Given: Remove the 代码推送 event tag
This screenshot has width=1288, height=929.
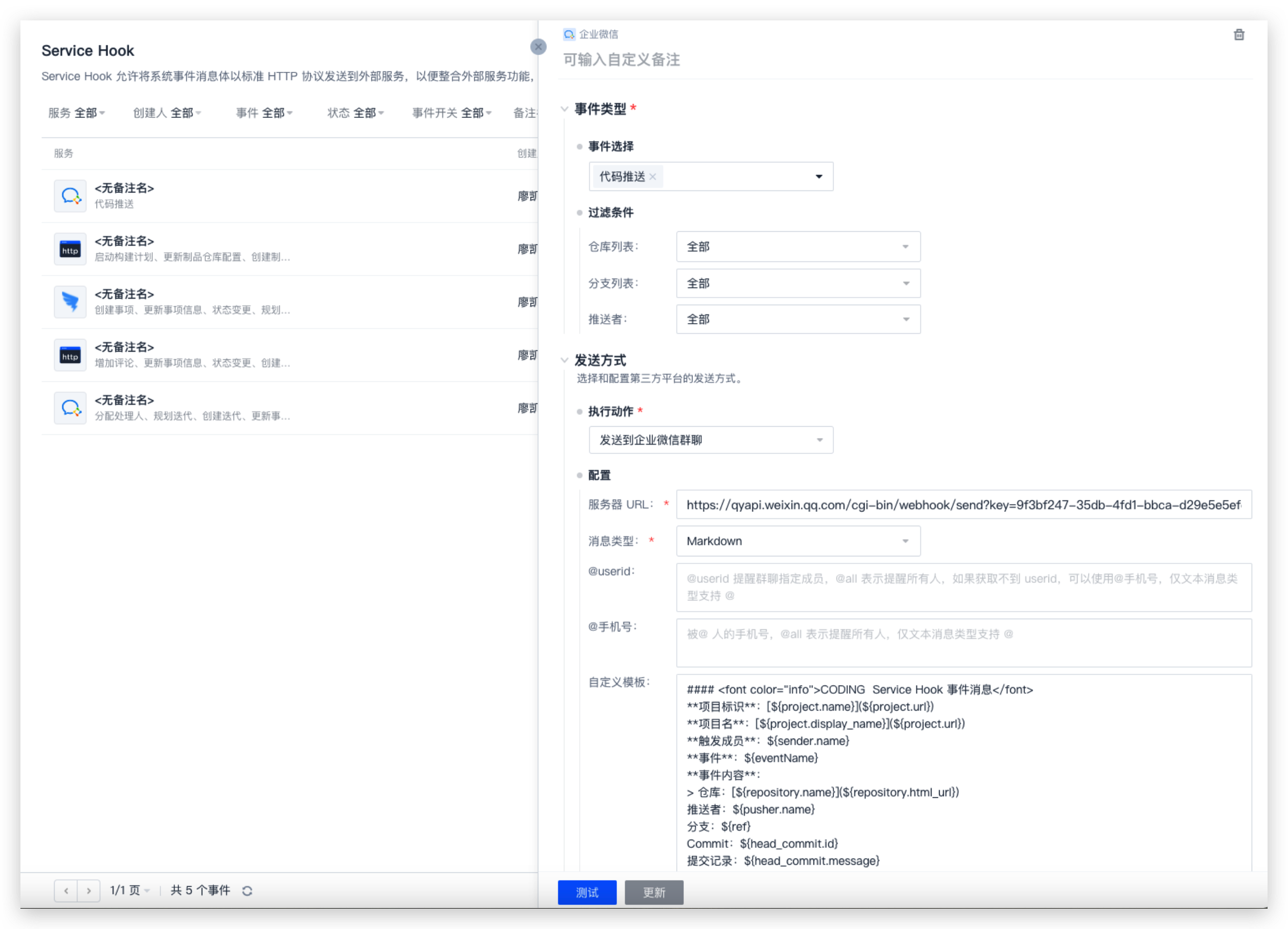Looking at the screenshot, I should click(653, 177).
